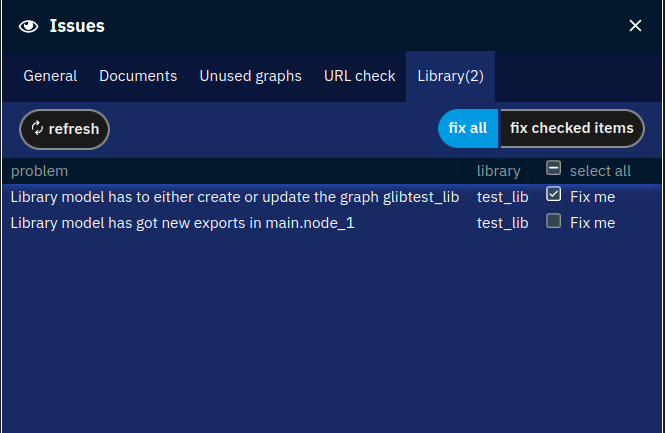Click test_lib cell in main.node_1 row

tap(503, 223)
